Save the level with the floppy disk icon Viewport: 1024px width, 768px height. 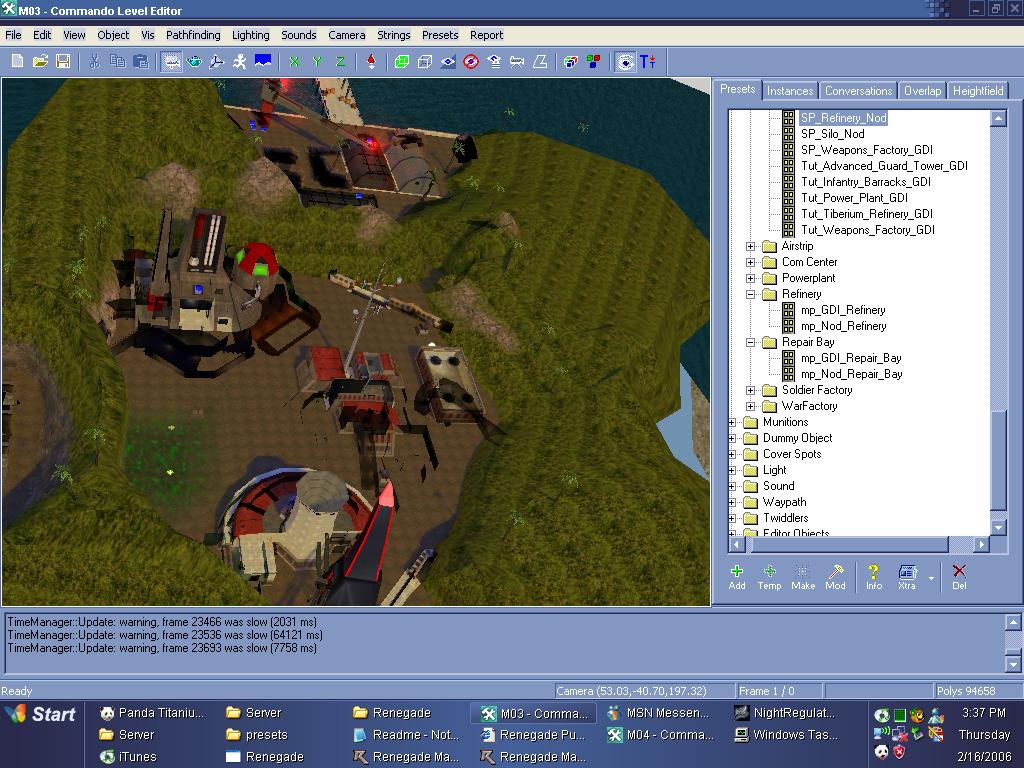pyautogui.click(x=62, y=62)
